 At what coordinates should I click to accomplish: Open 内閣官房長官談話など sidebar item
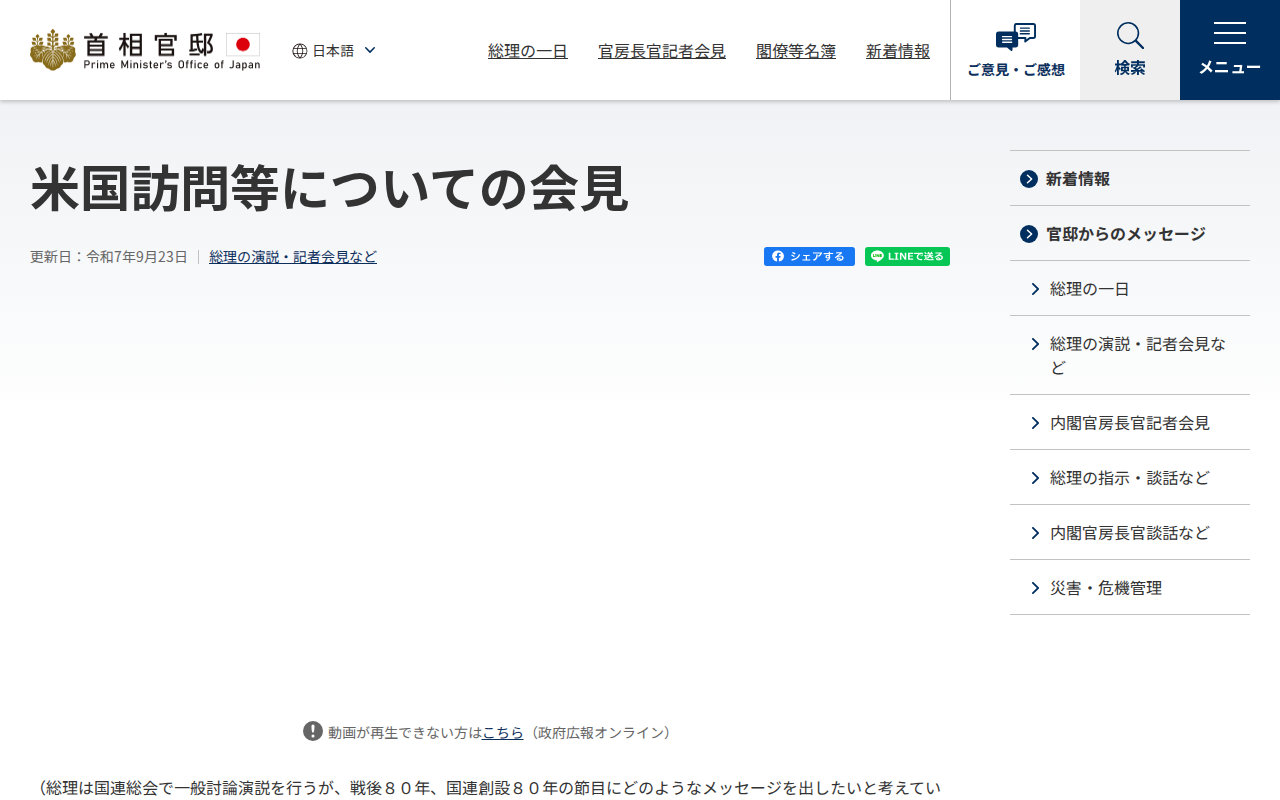pyautogui.click(x=1130, y=533)
